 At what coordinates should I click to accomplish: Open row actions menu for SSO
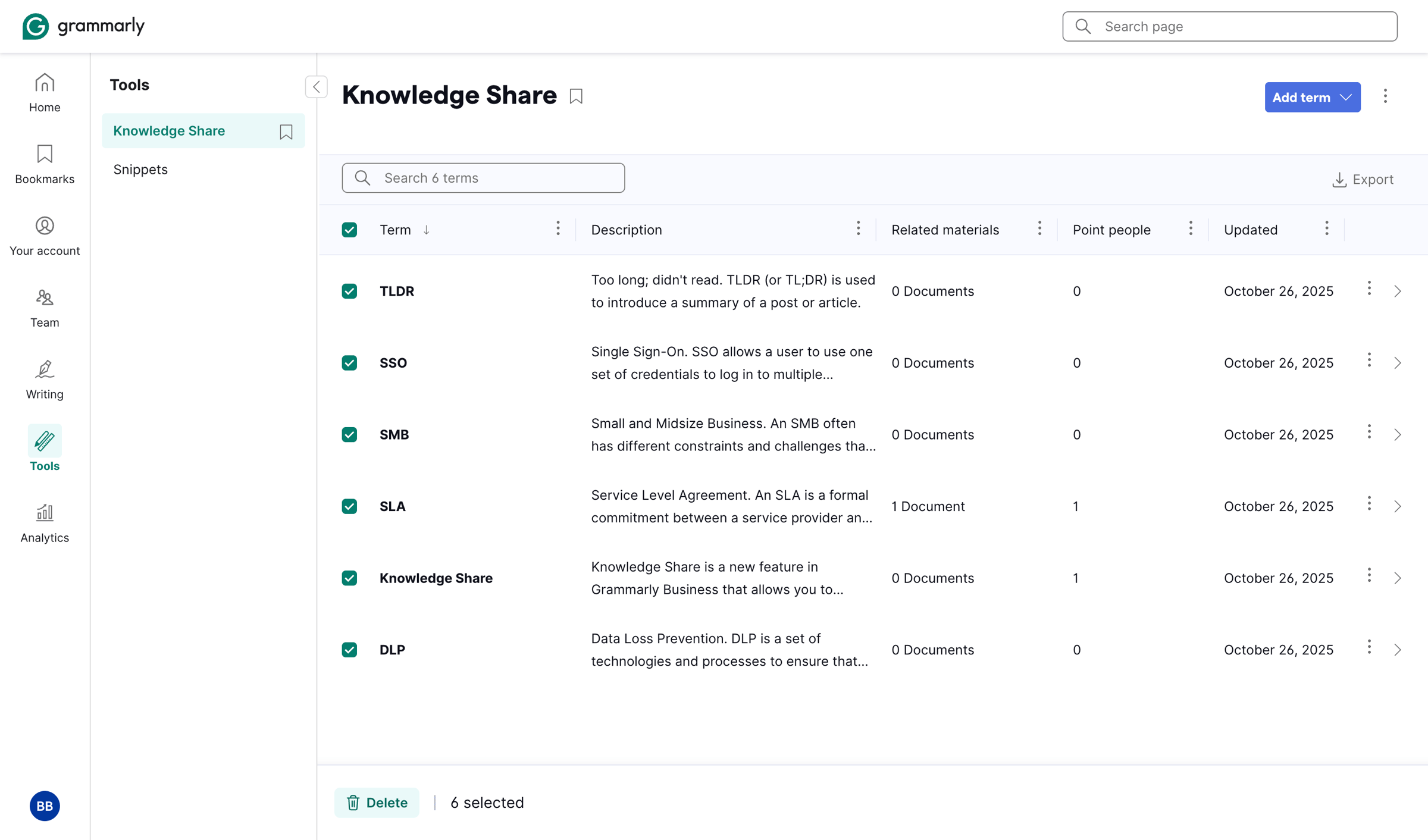(1369, 361)
